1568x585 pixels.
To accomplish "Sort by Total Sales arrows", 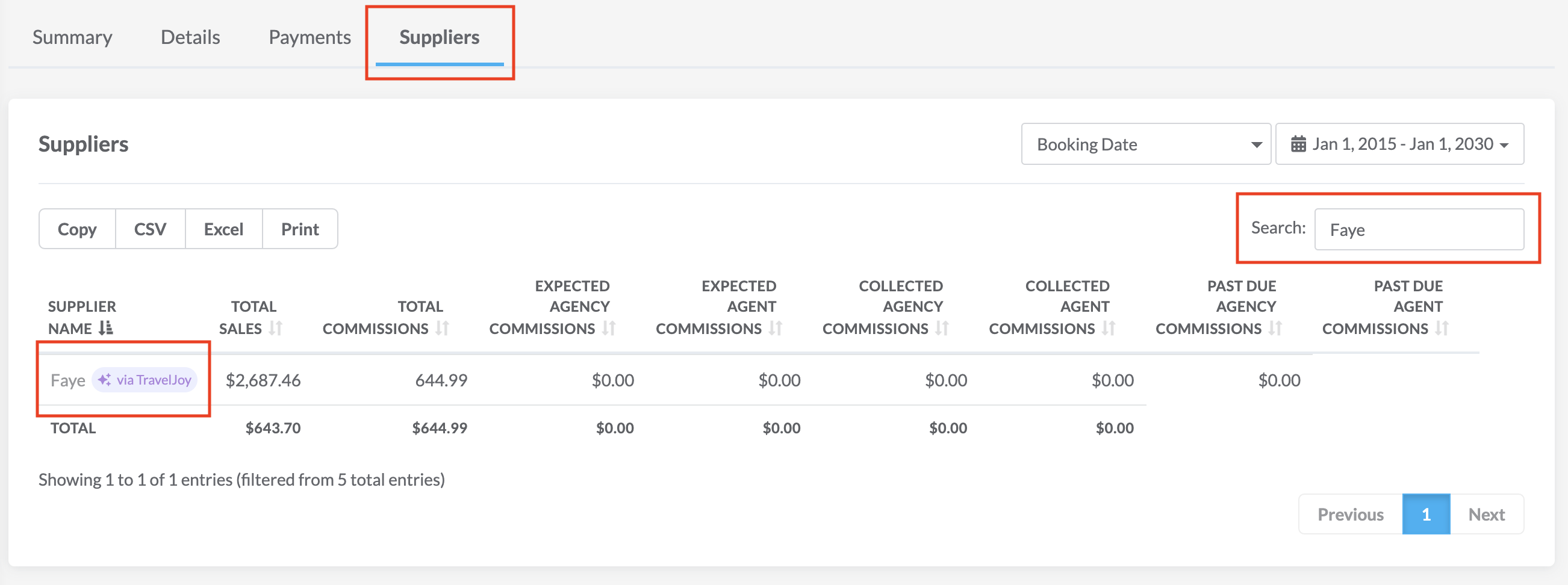I will (x=275, y=329).
